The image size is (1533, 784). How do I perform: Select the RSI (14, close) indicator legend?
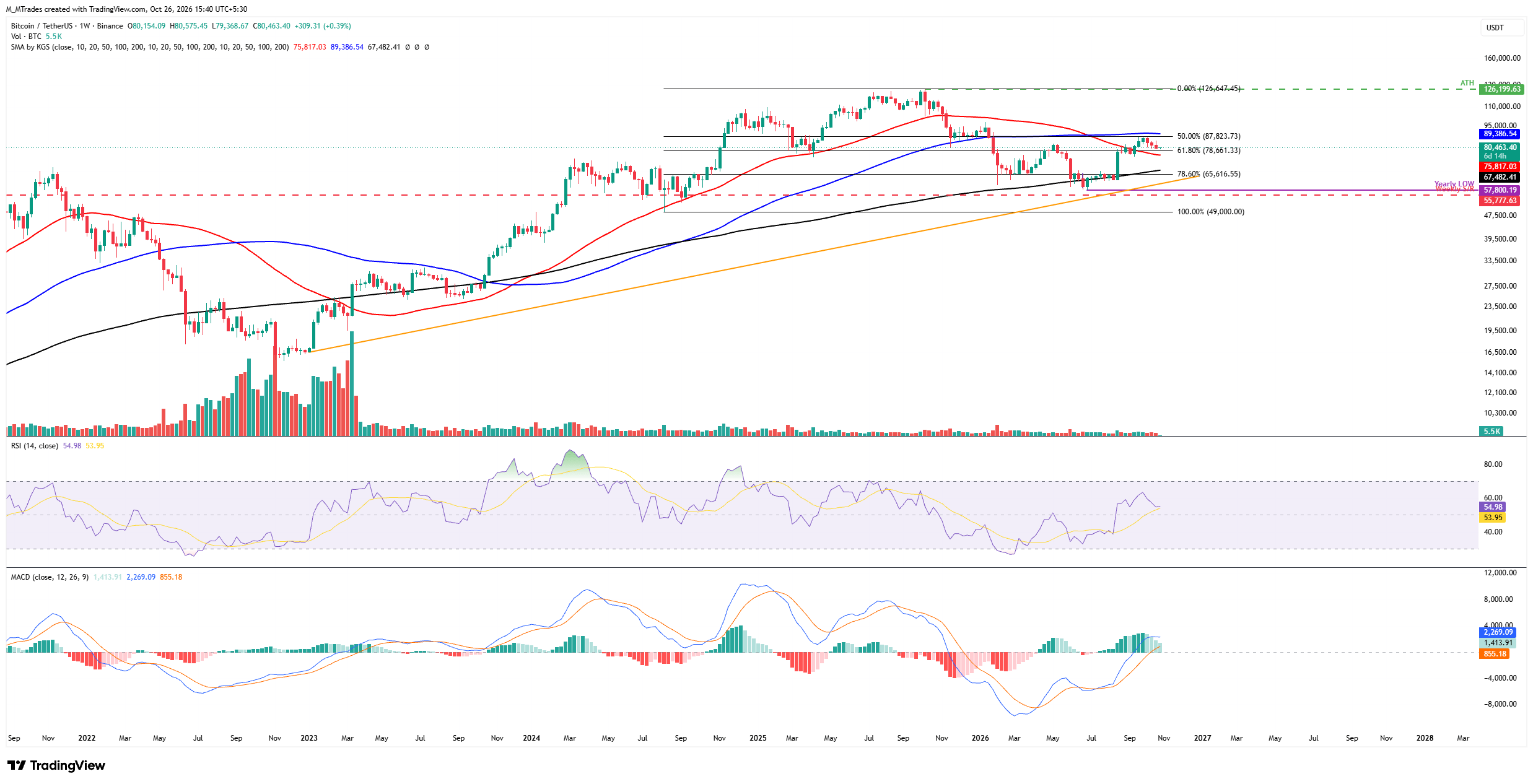point(35,446)
